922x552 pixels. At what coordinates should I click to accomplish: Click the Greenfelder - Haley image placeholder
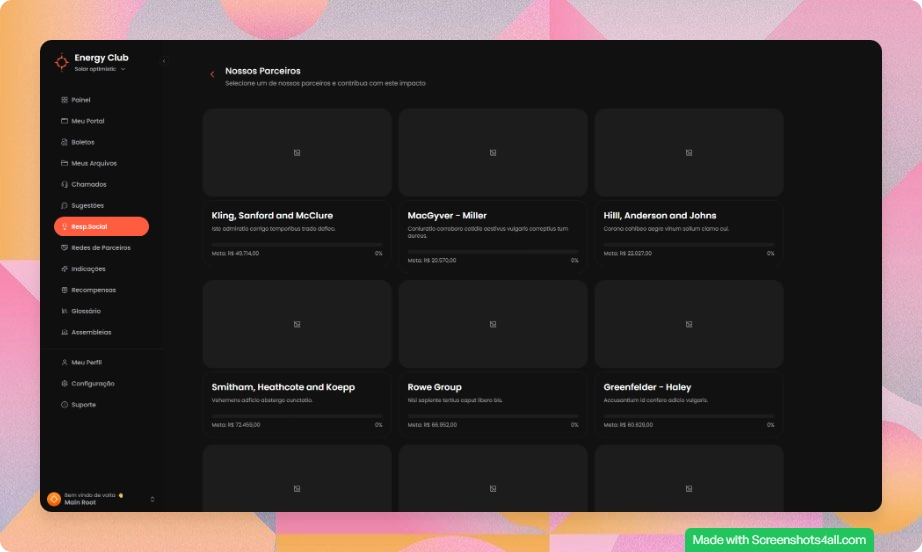point(689,324)
